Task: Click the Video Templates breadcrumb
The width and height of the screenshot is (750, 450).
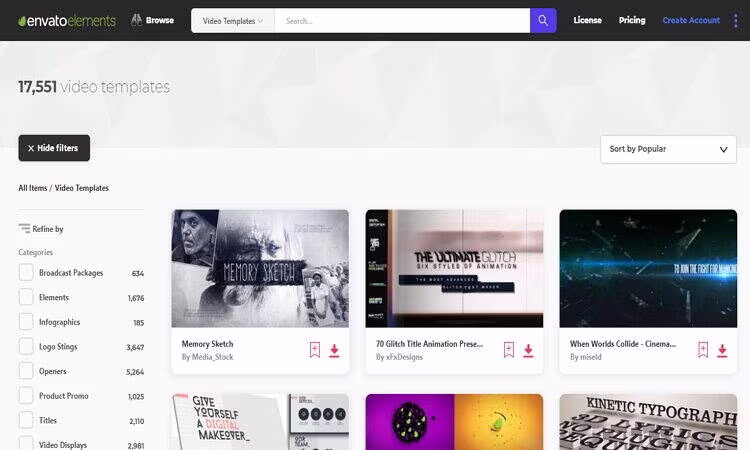Action: tap(82, 188)
